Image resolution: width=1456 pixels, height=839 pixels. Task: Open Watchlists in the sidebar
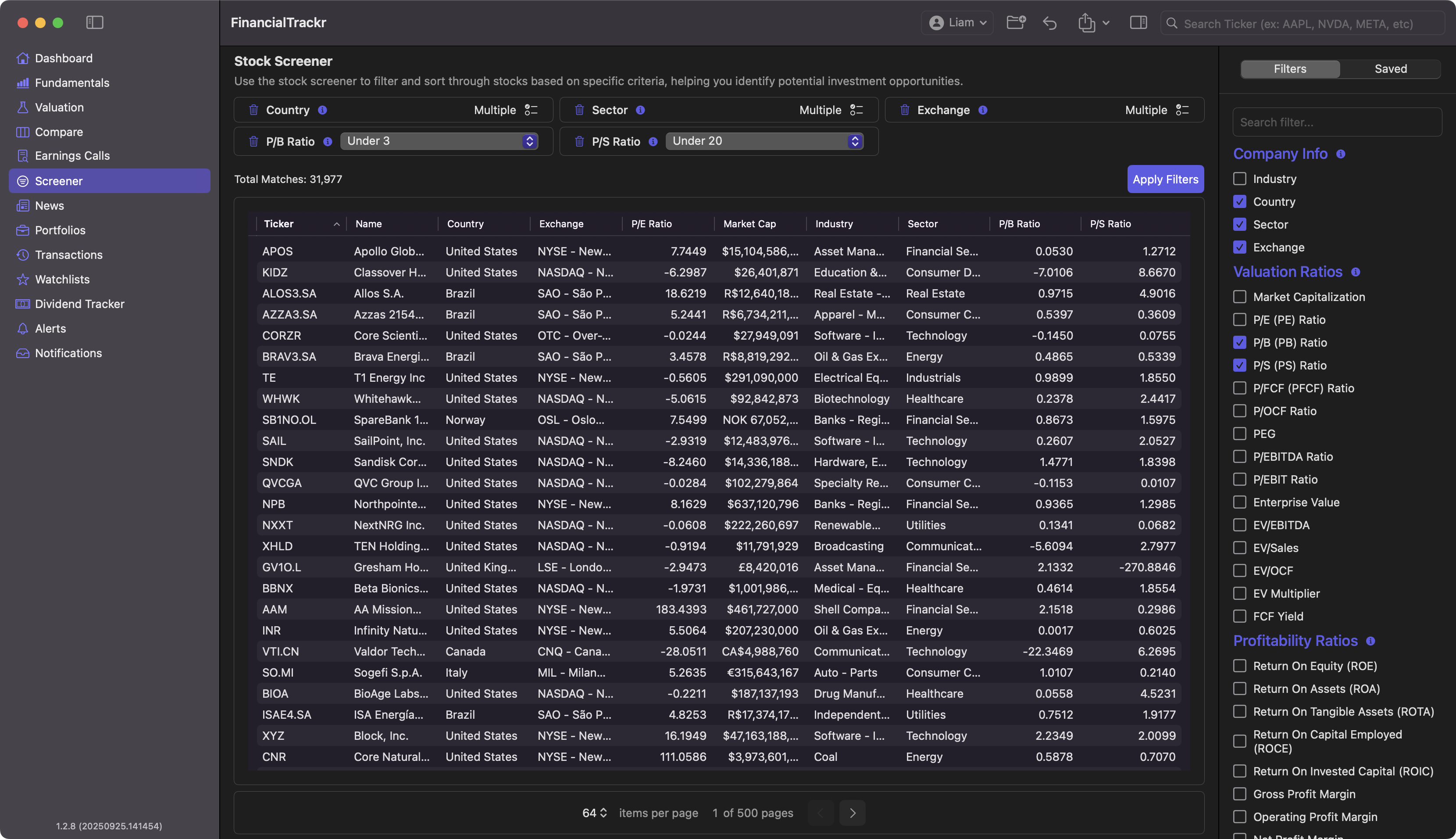tap(62, 280)
